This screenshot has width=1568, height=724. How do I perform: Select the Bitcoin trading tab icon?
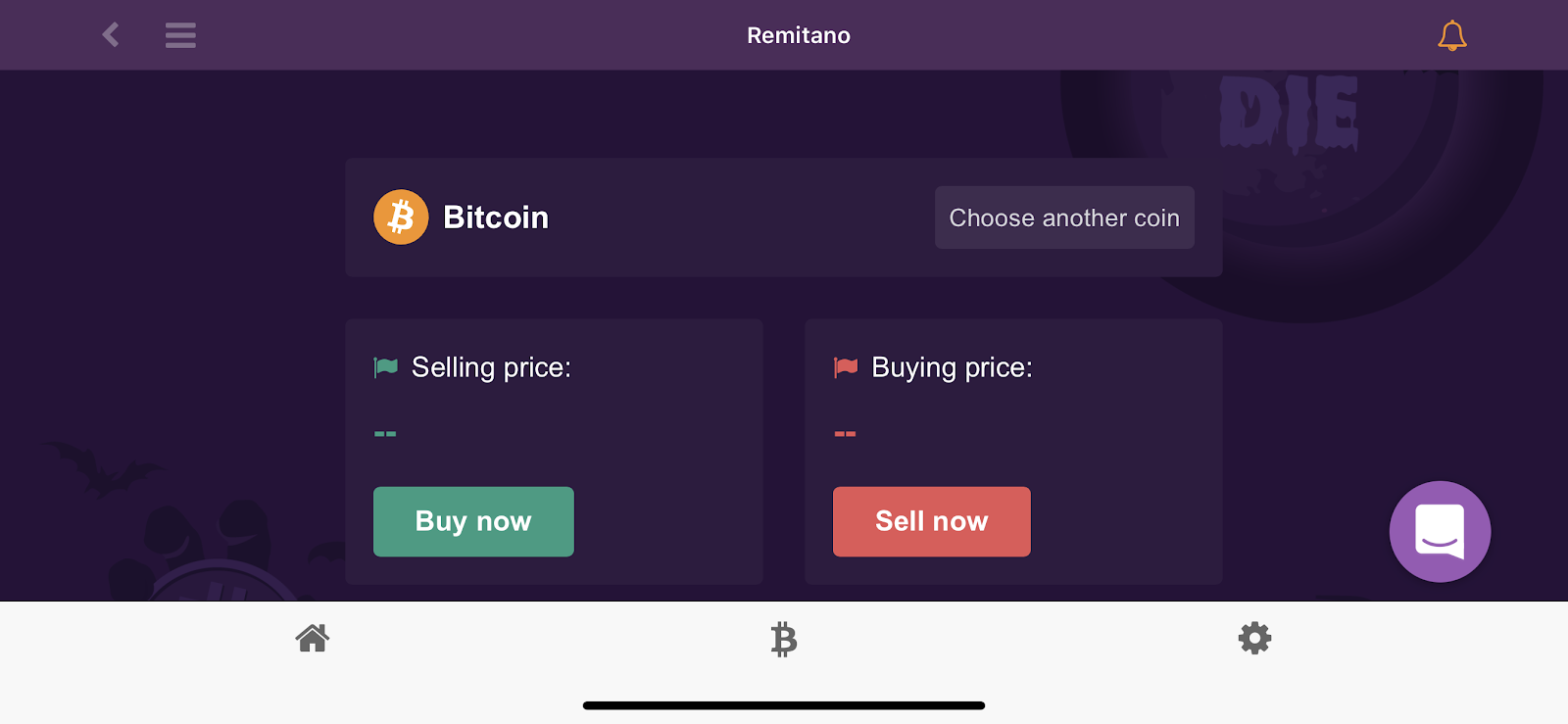(x=784, y=638)
